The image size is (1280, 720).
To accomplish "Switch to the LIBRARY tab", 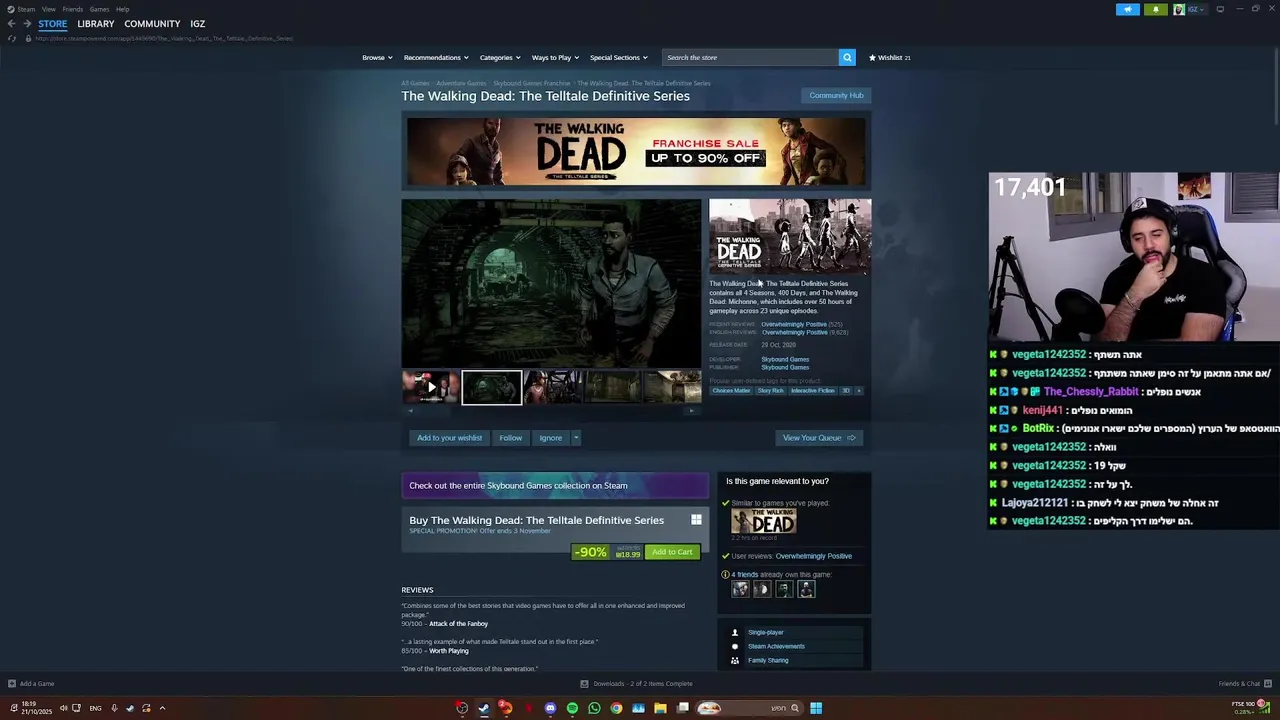I will coord(96,24).
